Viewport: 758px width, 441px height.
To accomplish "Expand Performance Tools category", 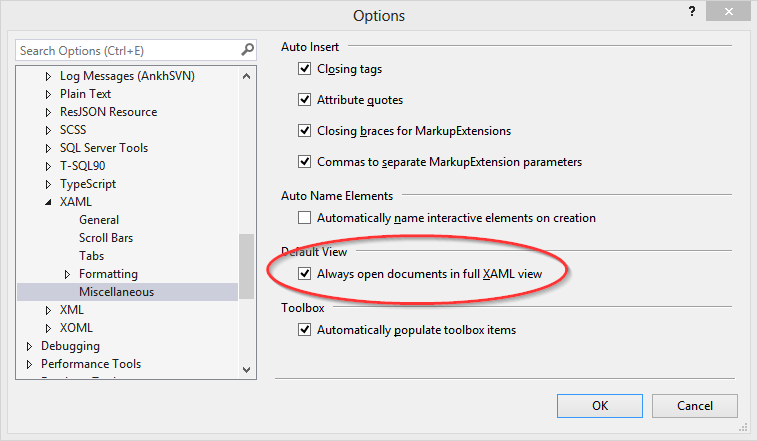I will pos(29,364).
